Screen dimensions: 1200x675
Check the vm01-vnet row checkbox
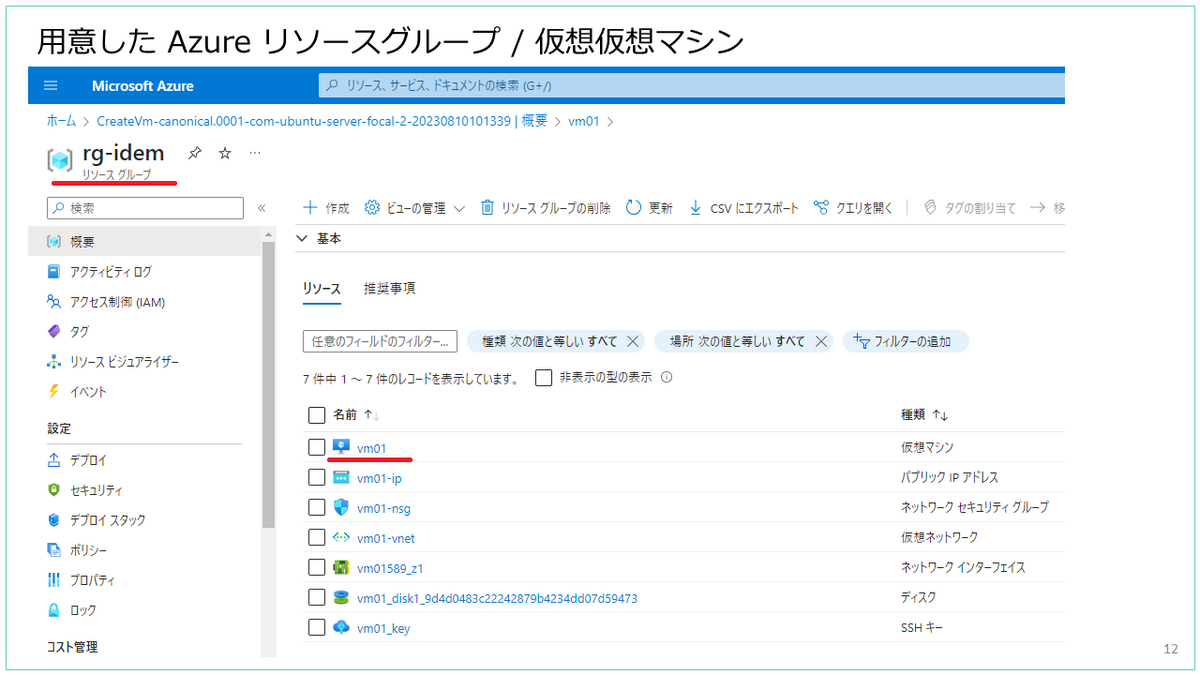pos(316,538)
